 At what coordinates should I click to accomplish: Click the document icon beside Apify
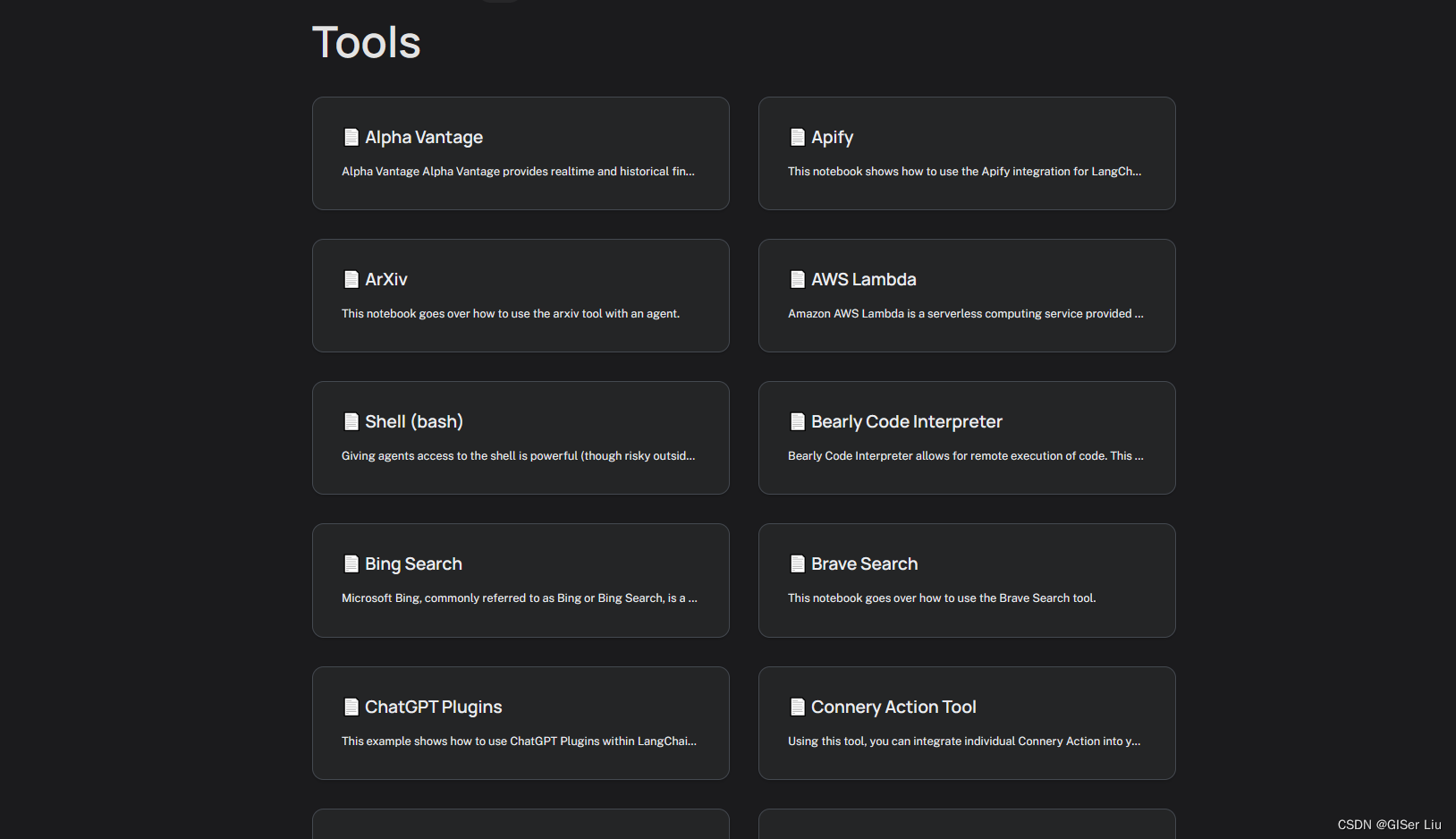coord(798,137)
